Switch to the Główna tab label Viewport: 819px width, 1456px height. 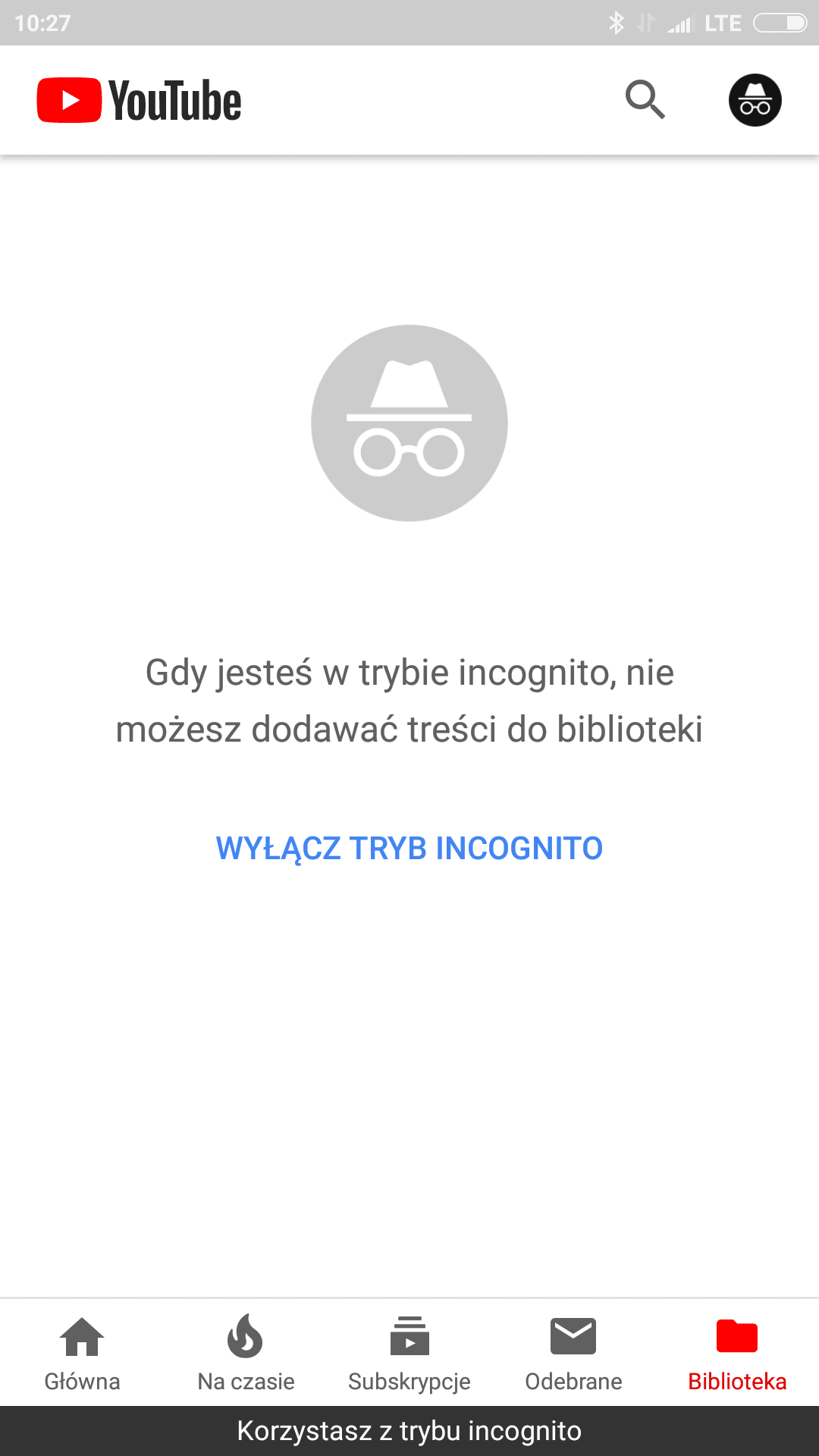click(82, 1382)
